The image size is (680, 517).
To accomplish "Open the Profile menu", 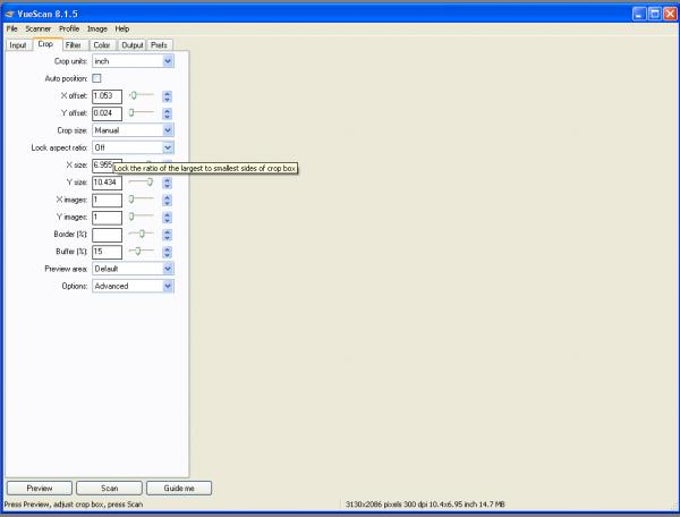I will pos(69,29).
